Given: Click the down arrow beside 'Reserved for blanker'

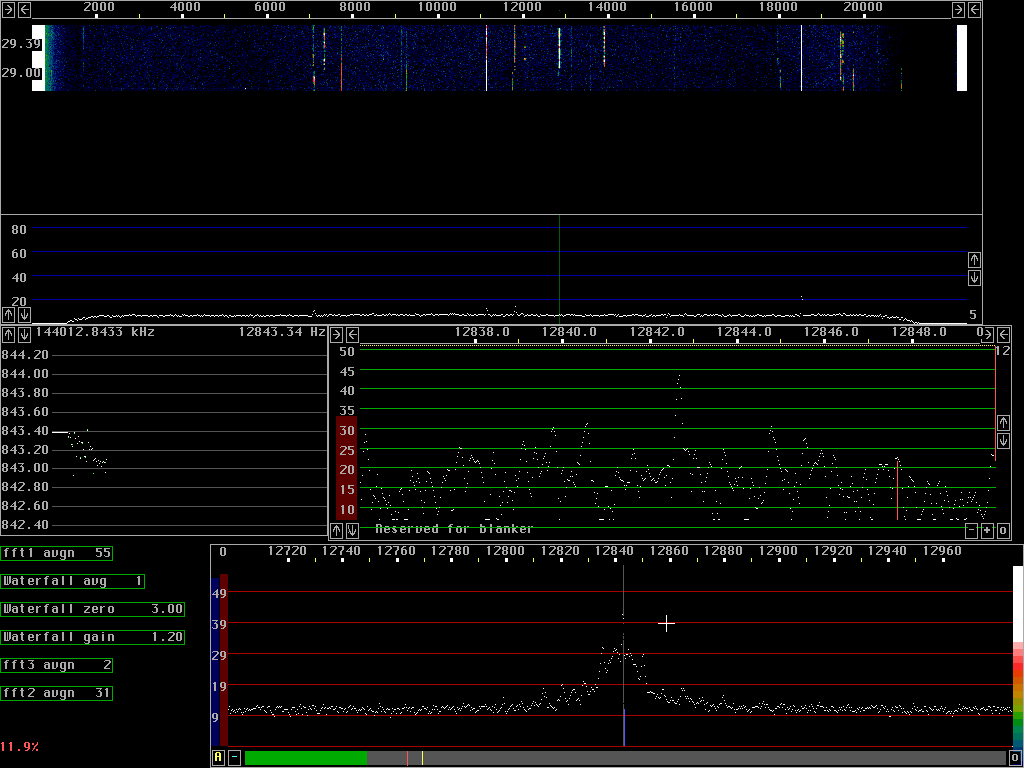Looking at the screenshot, I should tap(352, 530).
